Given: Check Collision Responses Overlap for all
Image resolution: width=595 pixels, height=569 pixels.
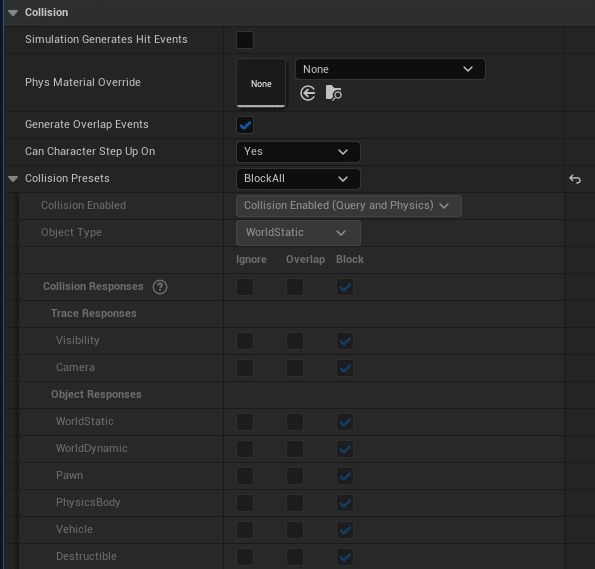Looking at the screenshot, I should 295,287.
